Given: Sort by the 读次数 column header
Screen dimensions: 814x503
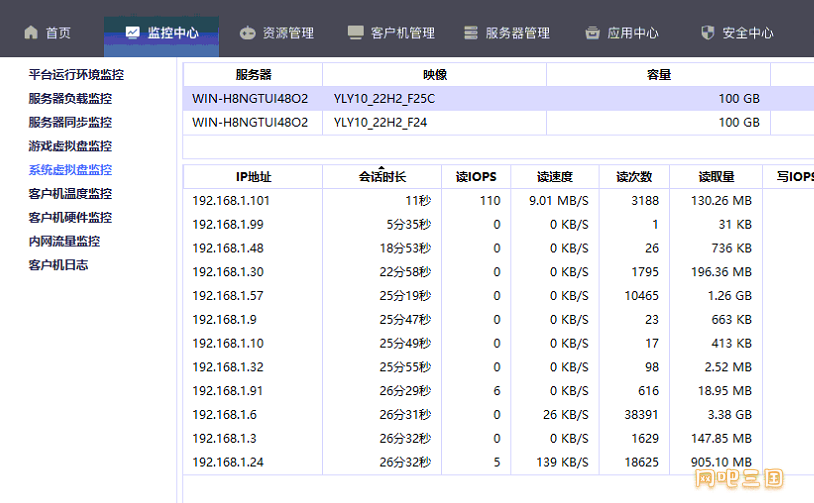Looking at the screenshot, I should [x=634, y=177].
